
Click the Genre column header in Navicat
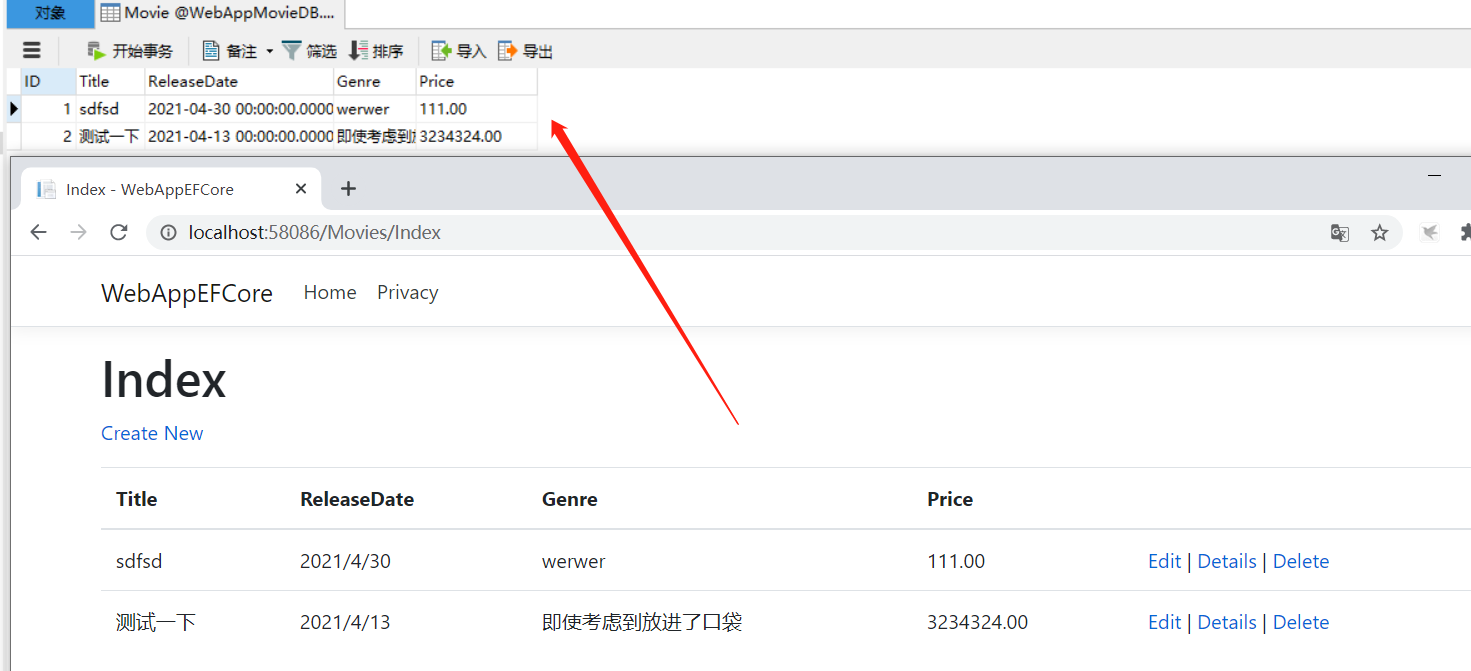[x=375, y=81]
